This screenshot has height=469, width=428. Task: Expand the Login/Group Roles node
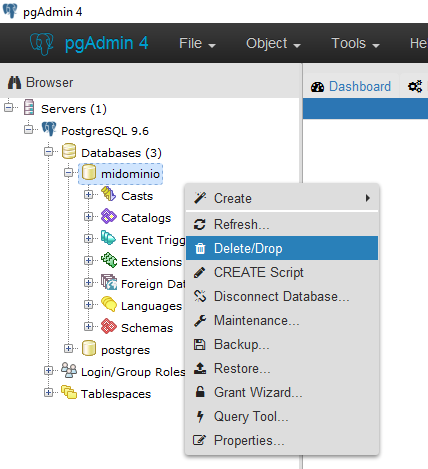(48, 371)
